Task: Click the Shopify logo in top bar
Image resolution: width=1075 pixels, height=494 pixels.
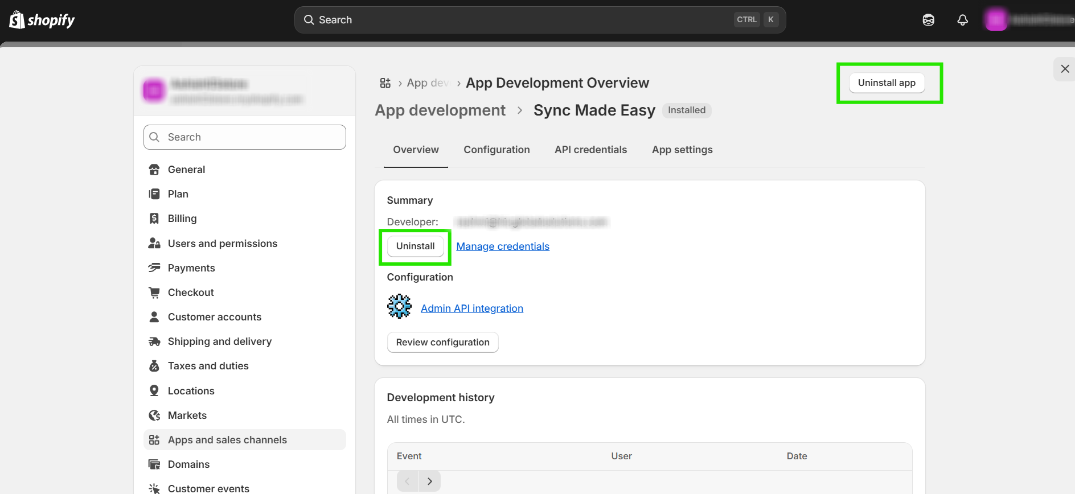Action: (x=42, y=20)
